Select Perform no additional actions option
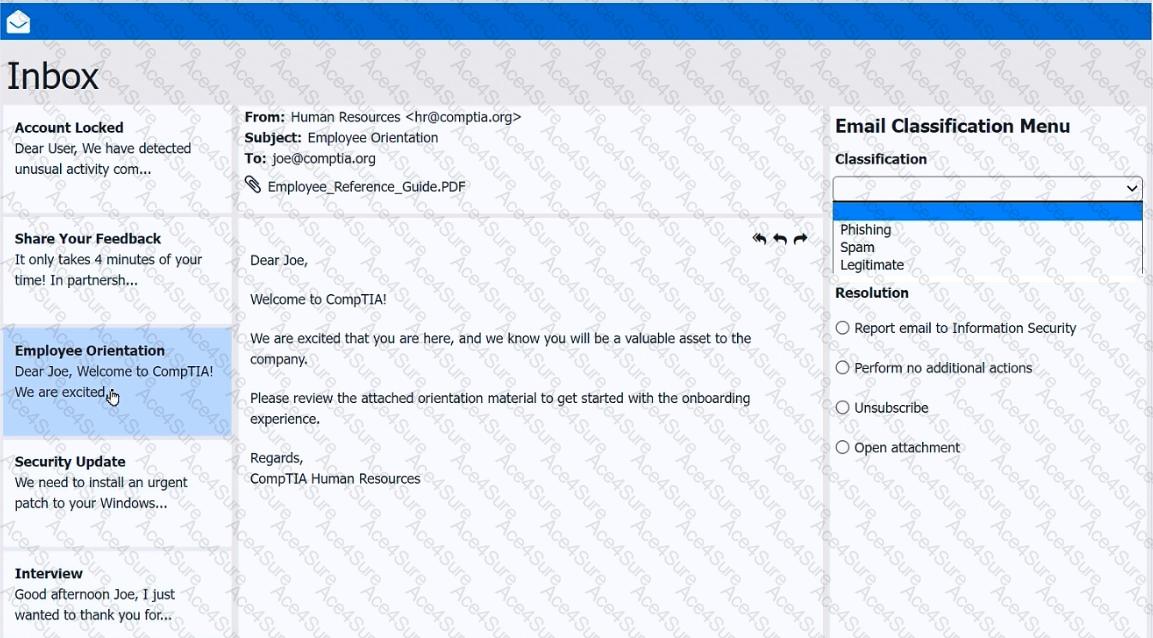The image size is (1153, 638). [843, 368]
